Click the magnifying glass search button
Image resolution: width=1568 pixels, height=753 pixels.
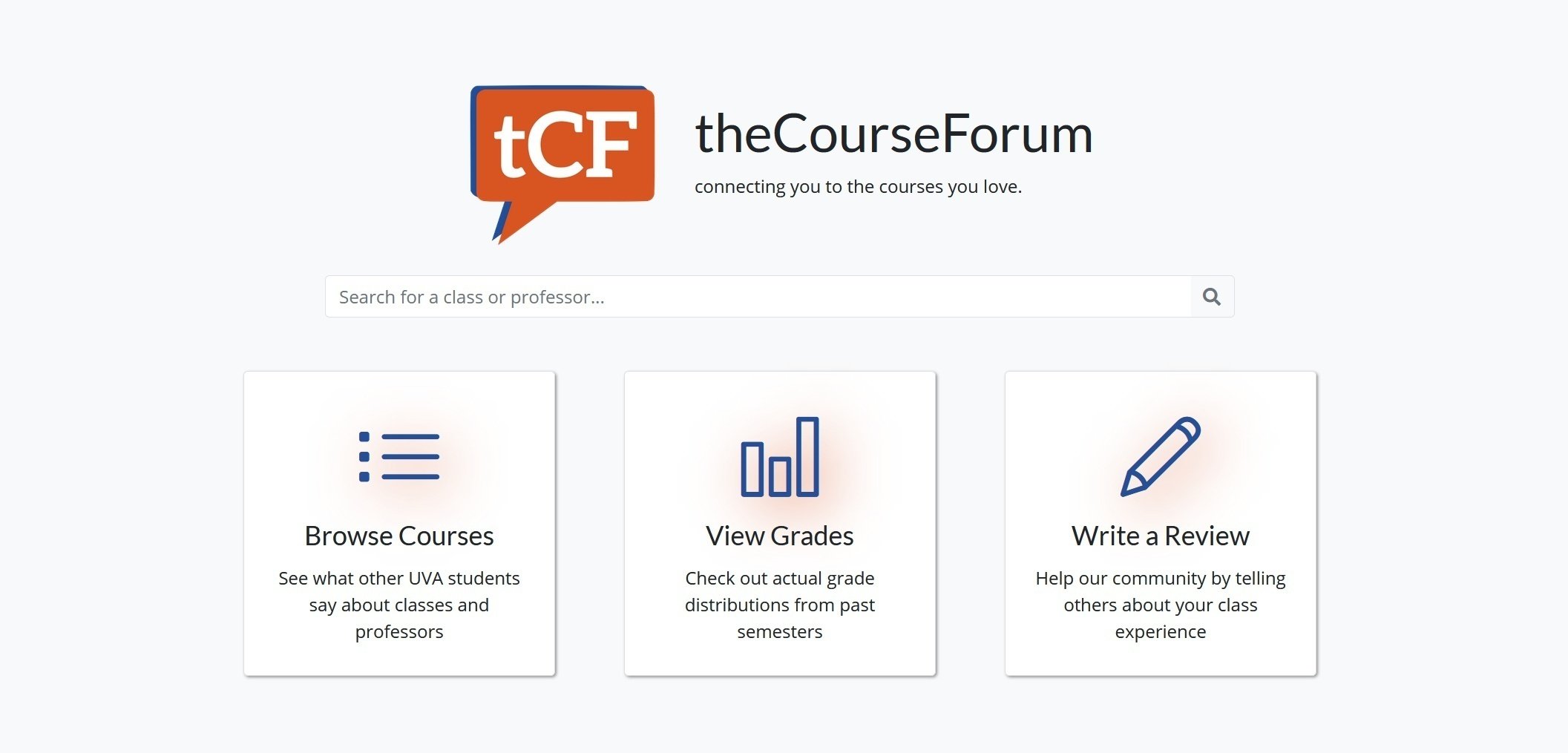1212,297
